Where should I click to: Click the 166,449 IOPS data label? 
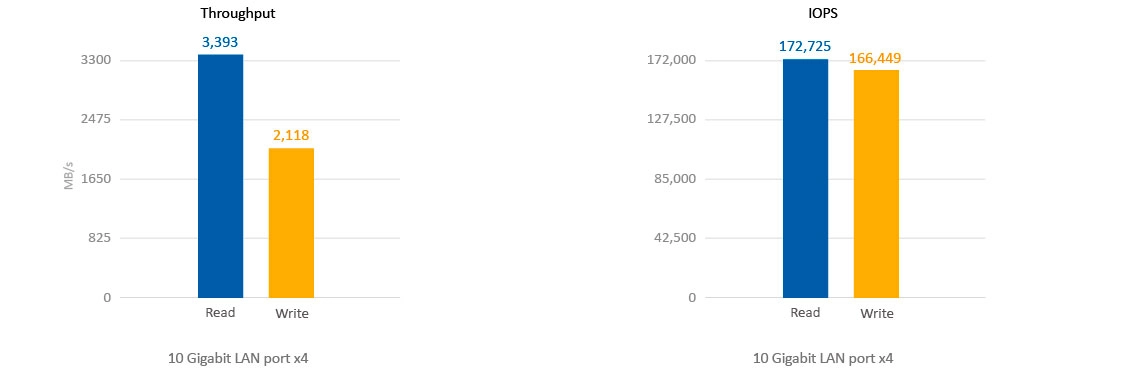coord(876,59)
